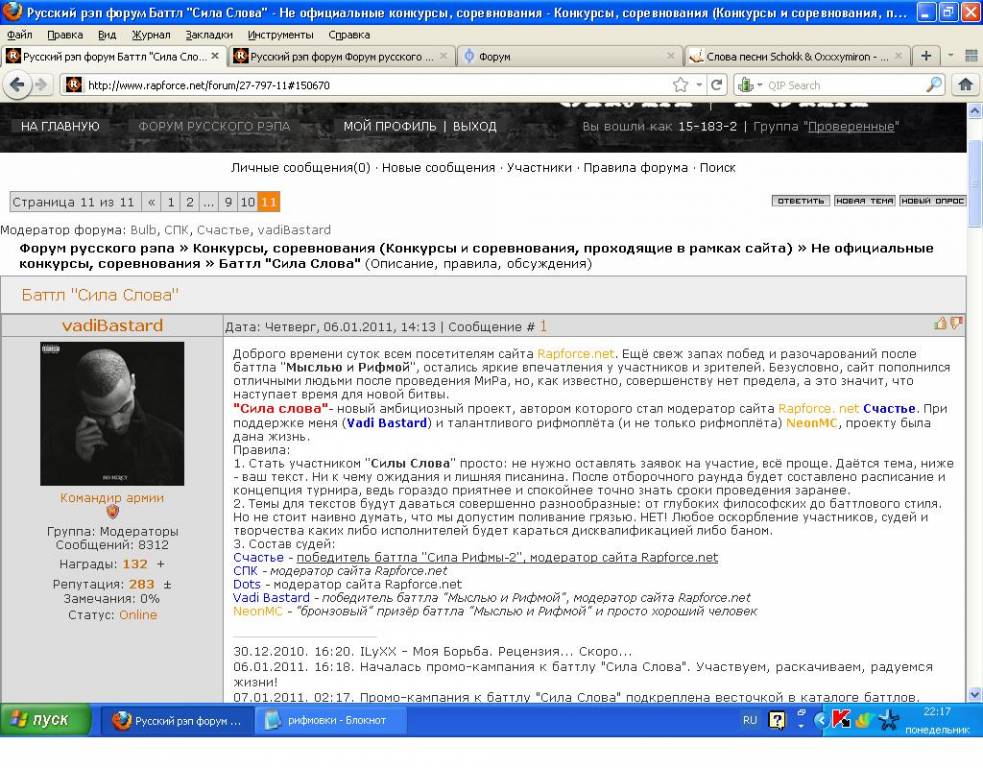Switch to the Форум русского... browser tab
The width and height of the screenshot is (983, 768).
(342, 56)
